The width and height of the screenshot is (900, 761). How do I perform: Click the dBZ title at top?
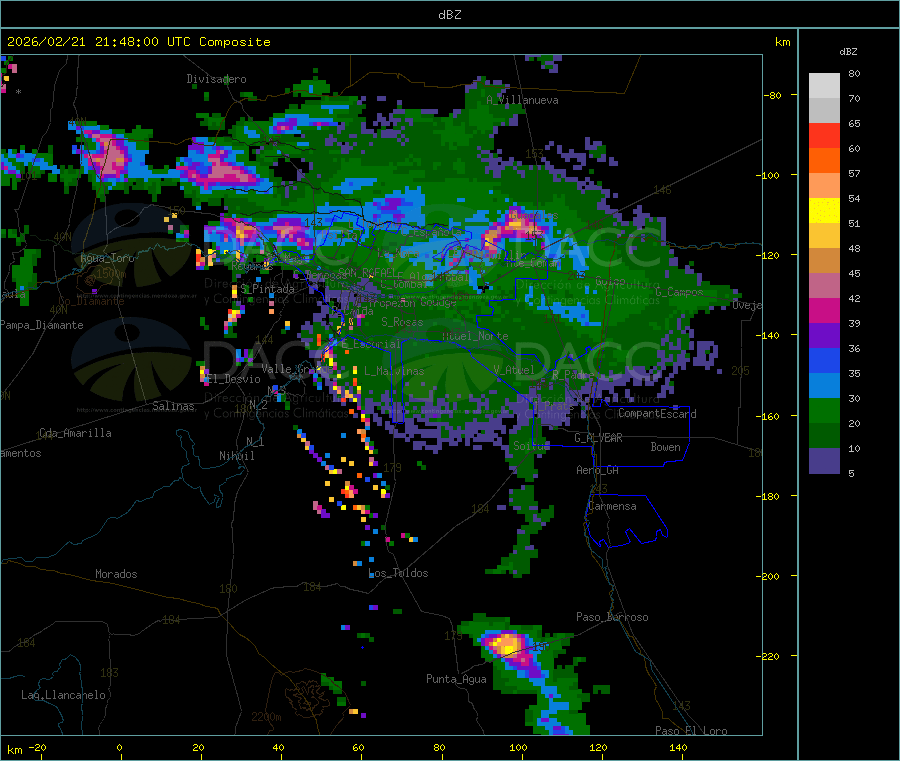click(449, 15)
